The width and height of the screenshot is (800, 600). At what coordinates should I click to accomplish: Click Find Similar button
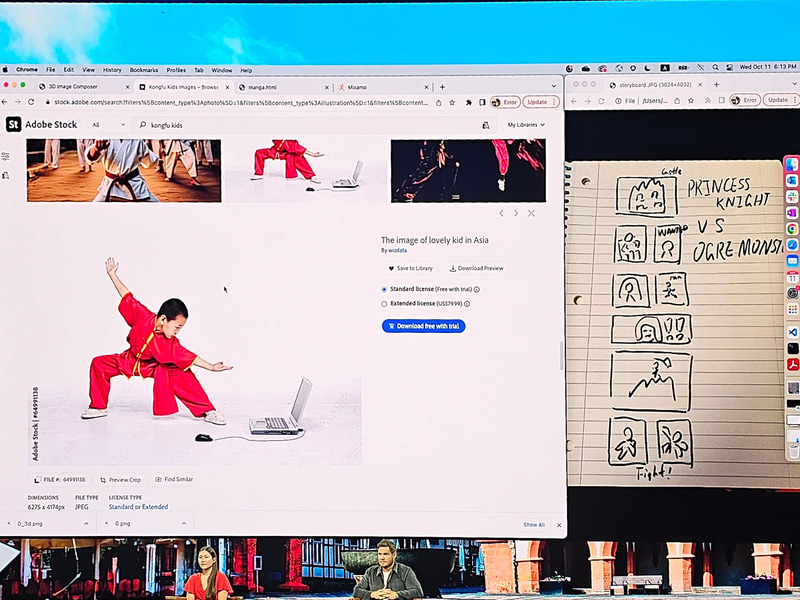(174, 480)
